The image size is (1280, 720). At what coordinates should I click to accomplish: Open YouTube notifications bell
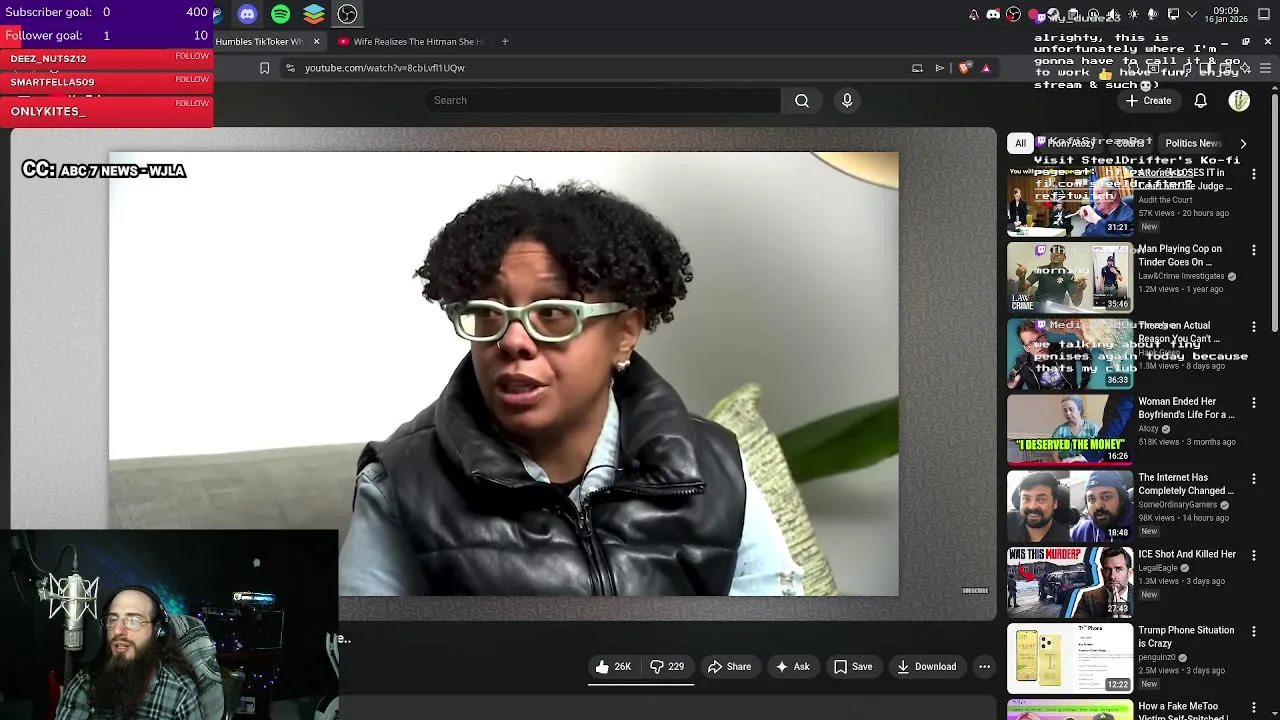(x=1201, y=100)
